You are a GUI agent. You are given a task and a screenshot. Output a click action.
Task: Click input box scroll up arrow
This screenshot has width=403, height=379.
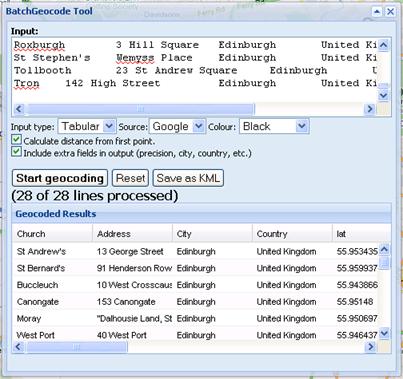(384, 45)
